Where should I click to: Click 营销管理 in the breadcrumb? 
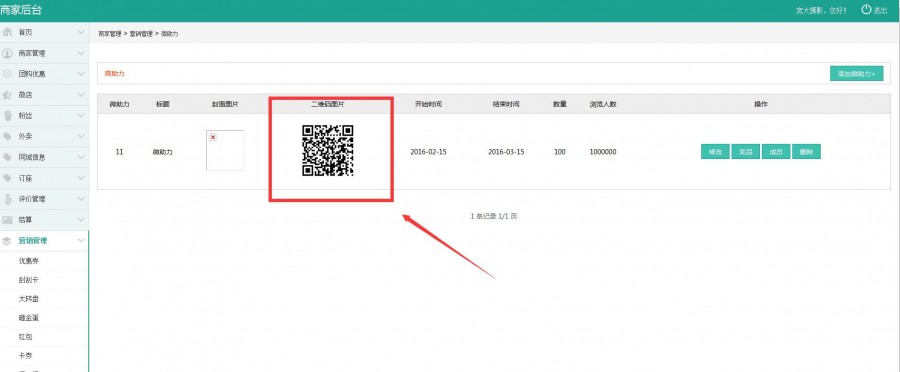(141, 34)
